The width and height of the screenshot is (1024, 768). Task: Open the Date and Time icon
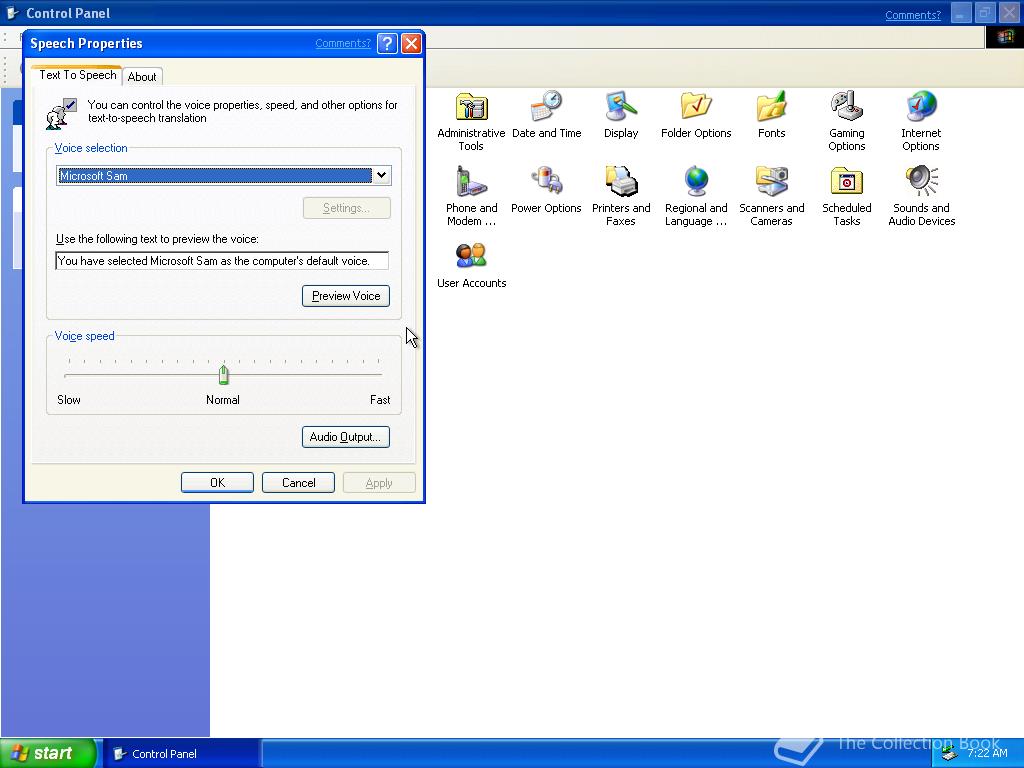(x=547, y=115)
